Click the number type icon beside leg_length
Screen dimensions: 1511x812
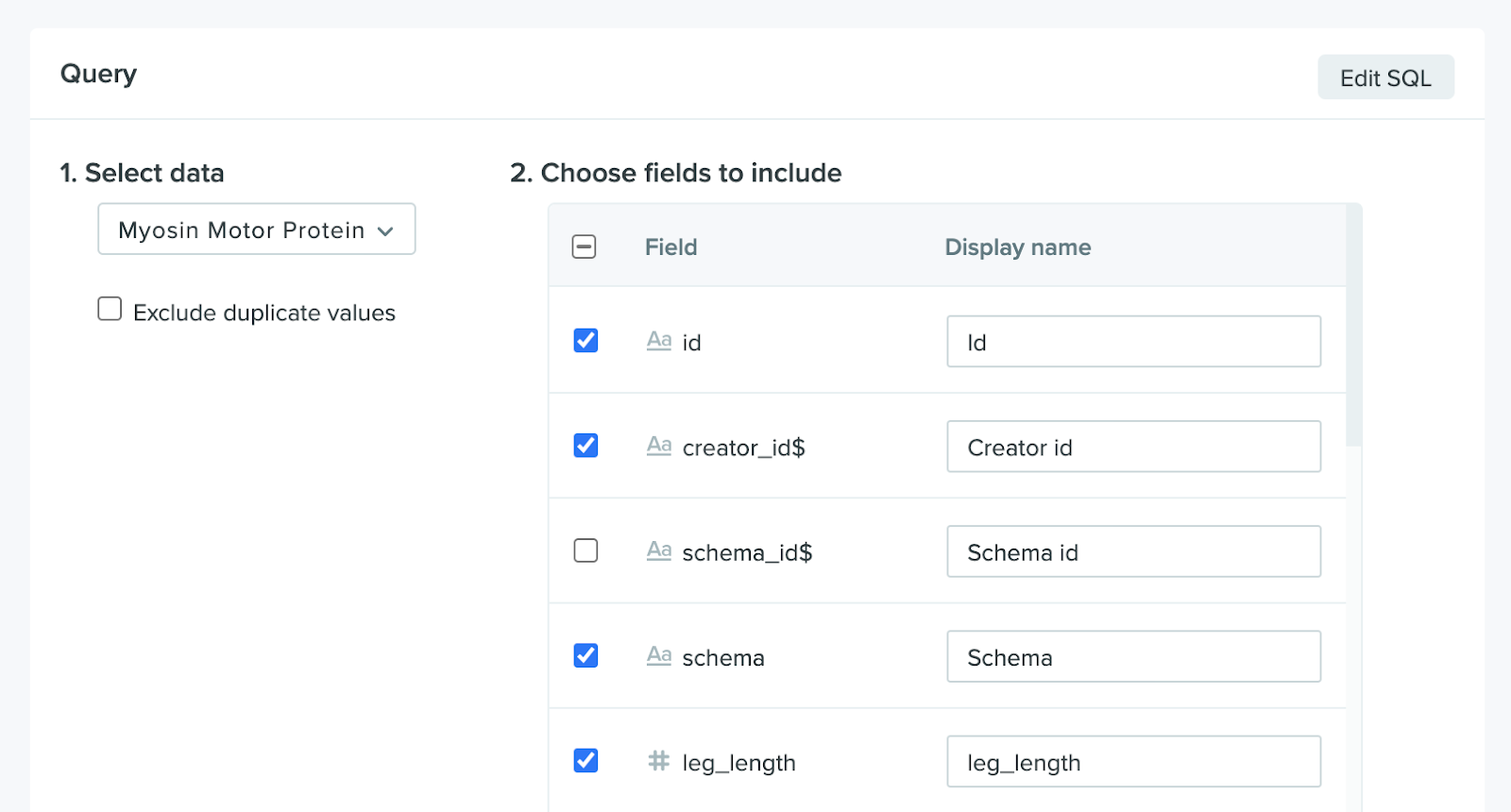(x=659, y=760)
